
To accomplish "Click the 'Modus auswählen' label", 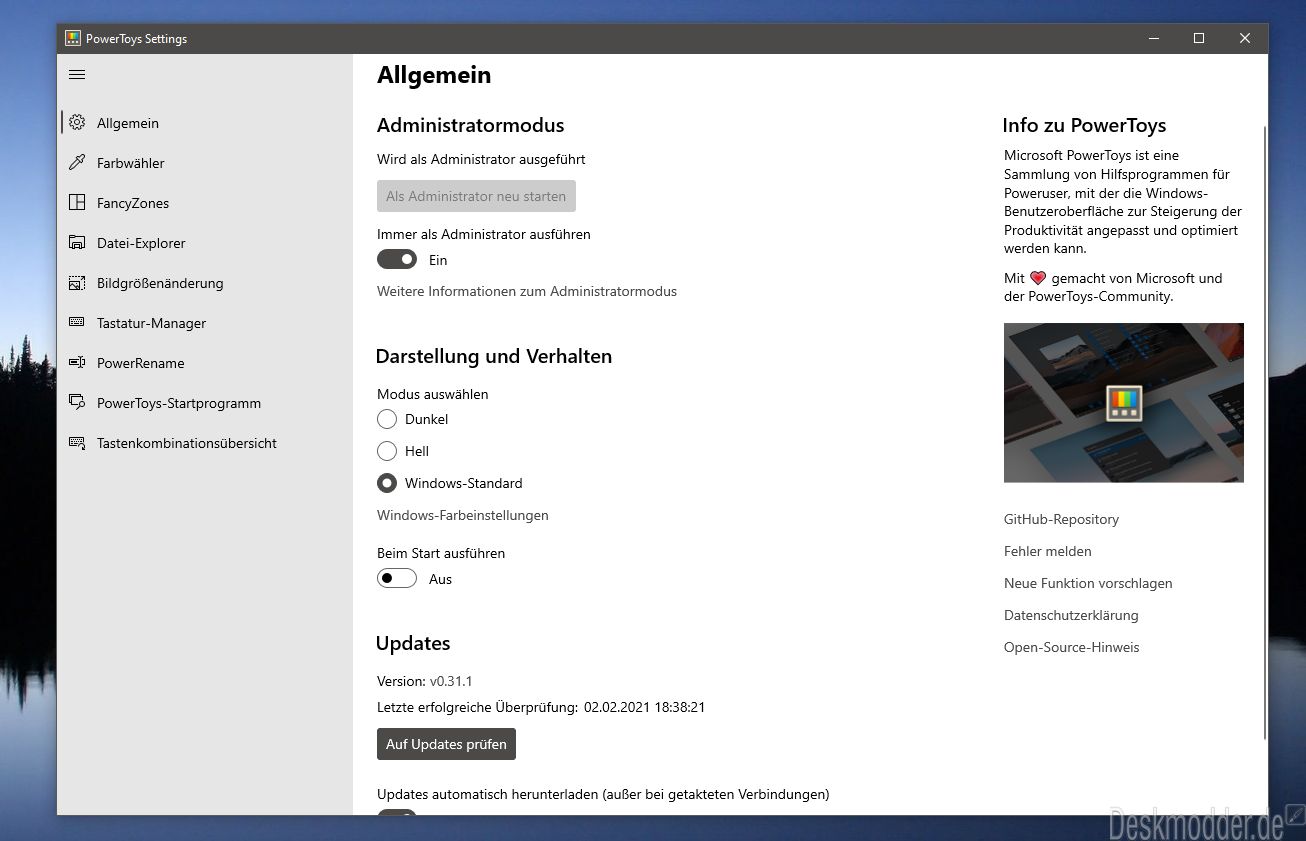I will [x=433, y=394].
